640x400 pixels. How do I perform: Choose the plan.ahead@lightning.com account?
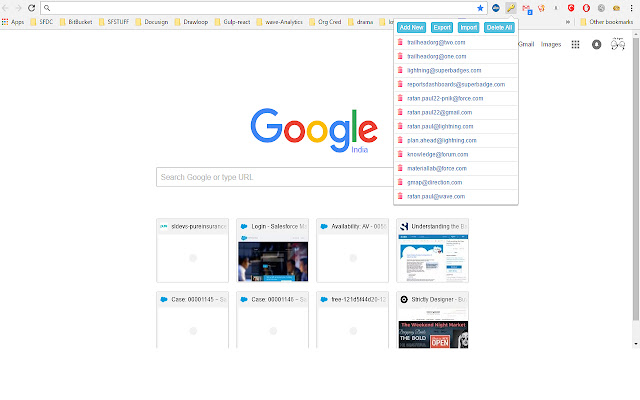click(x=442, y=140)
